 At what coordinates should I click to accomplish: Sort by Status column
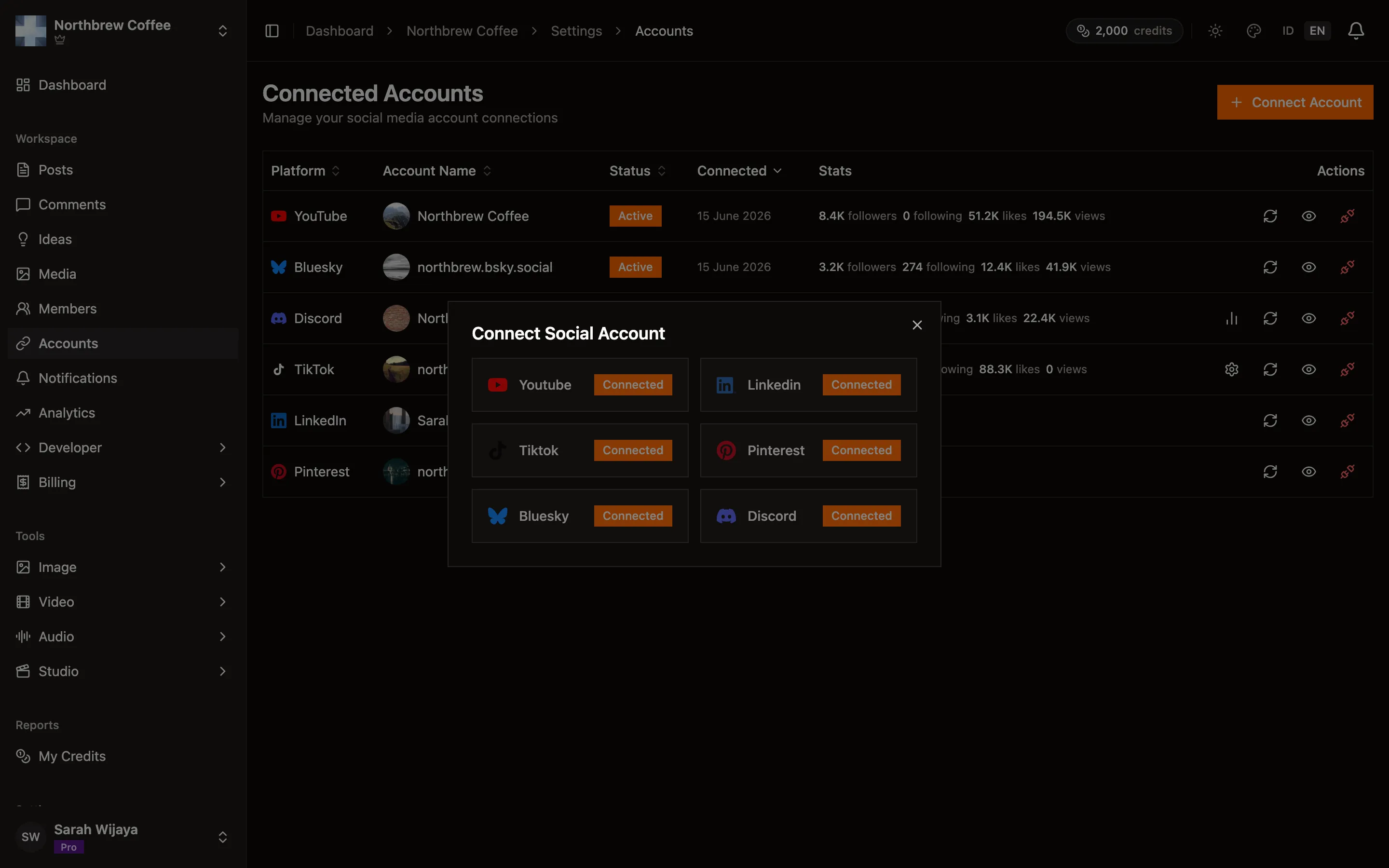[x=638, y=171]
